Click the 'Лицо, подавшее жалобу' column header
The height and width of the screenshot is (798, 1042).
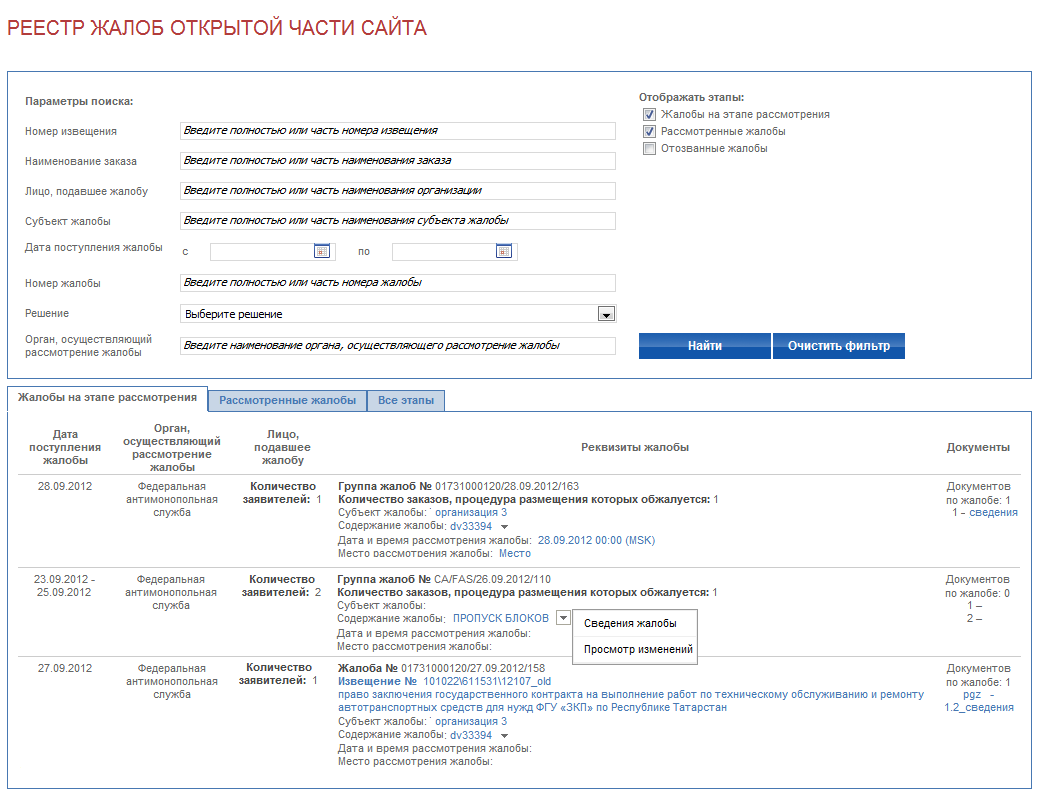282,447
